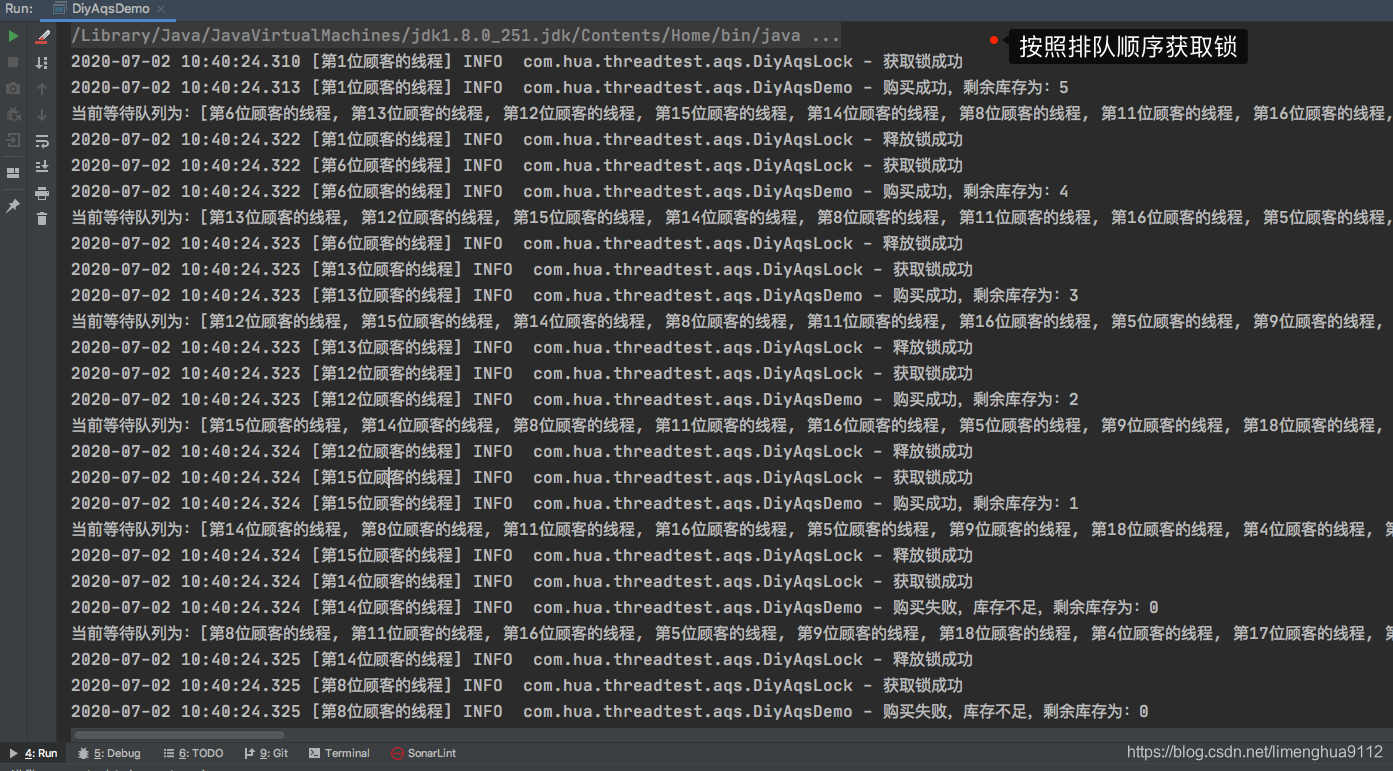This screenshot has width=1393, height=771.
Task: Click the red-pencil console highlight icon
Action: click(42, 36)
